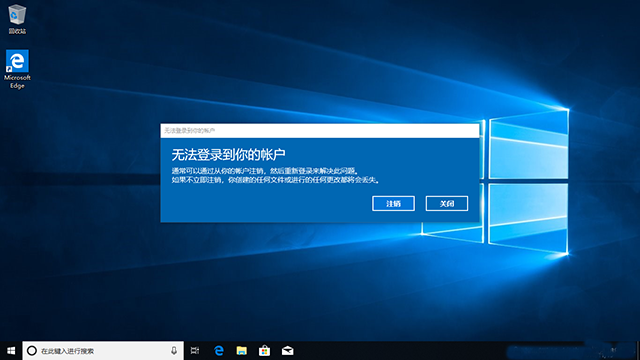Image resolution: width=640 pixels, height=360 pixels.
Task: Click the 关闭 close button in dialog
Action: [x=447, y=203]
